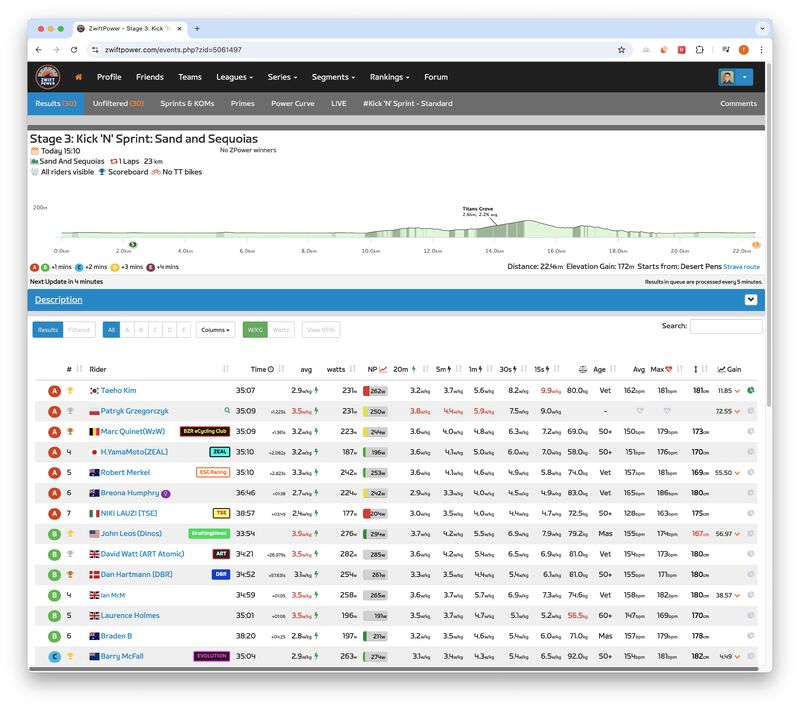Filter results to category B only

click(140, 329)
